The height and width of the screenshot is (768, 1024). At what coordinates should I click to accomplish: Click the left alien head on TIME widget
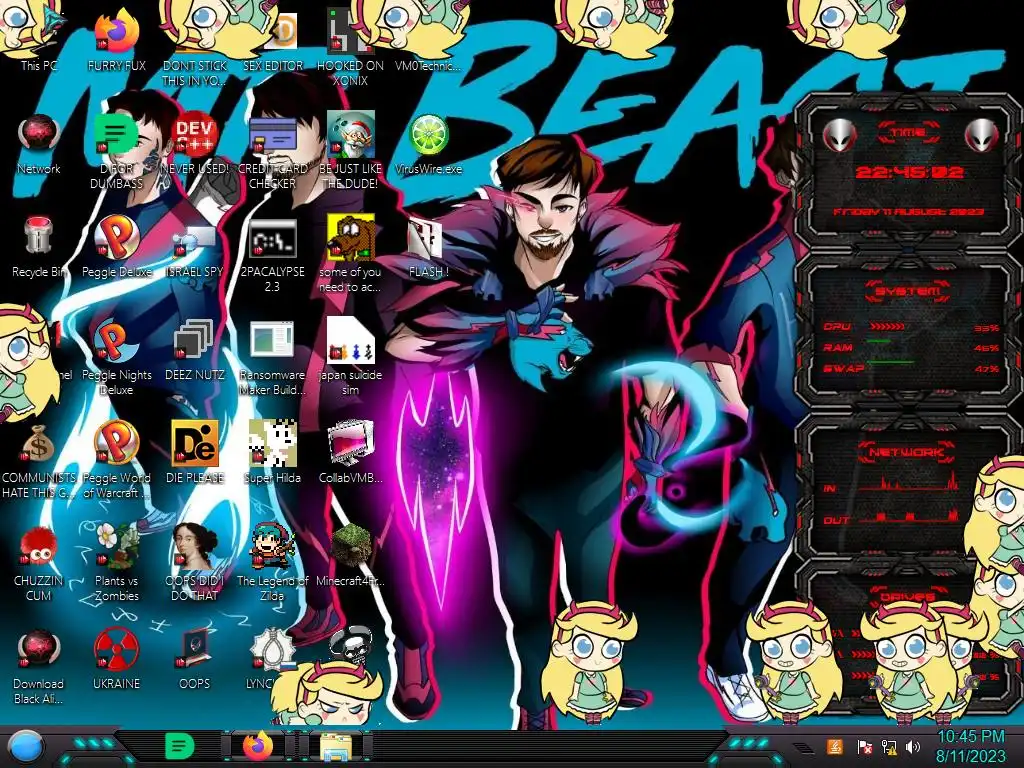click(x=839, y=135)
